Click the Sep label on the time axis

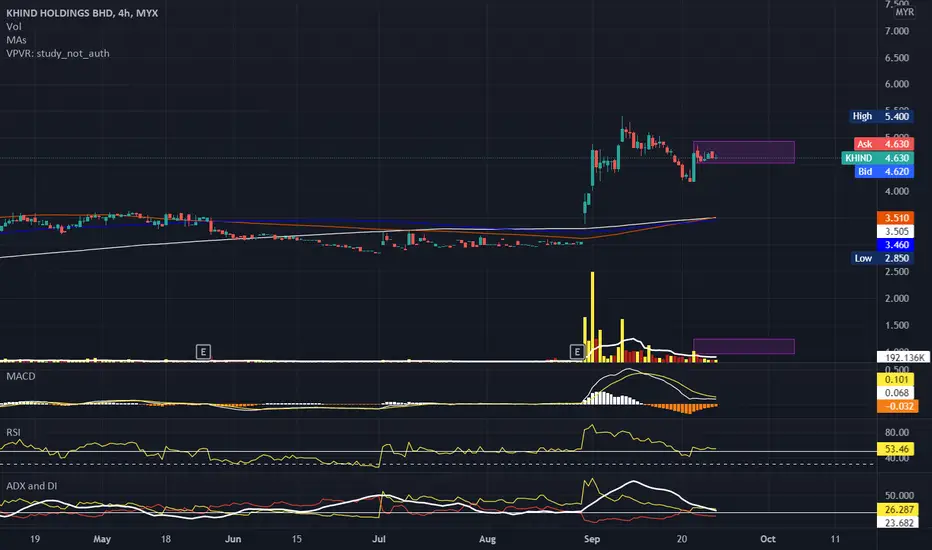[592, 539]
